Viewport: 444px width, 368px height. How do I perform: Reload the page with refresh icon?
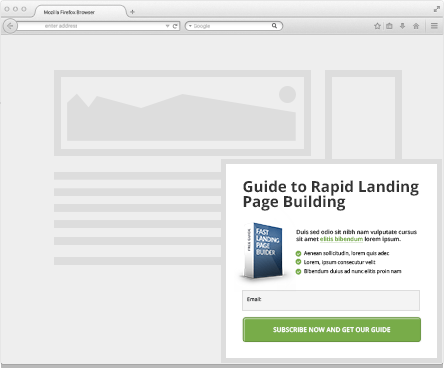pyautogui.click(x=175, y=26)
